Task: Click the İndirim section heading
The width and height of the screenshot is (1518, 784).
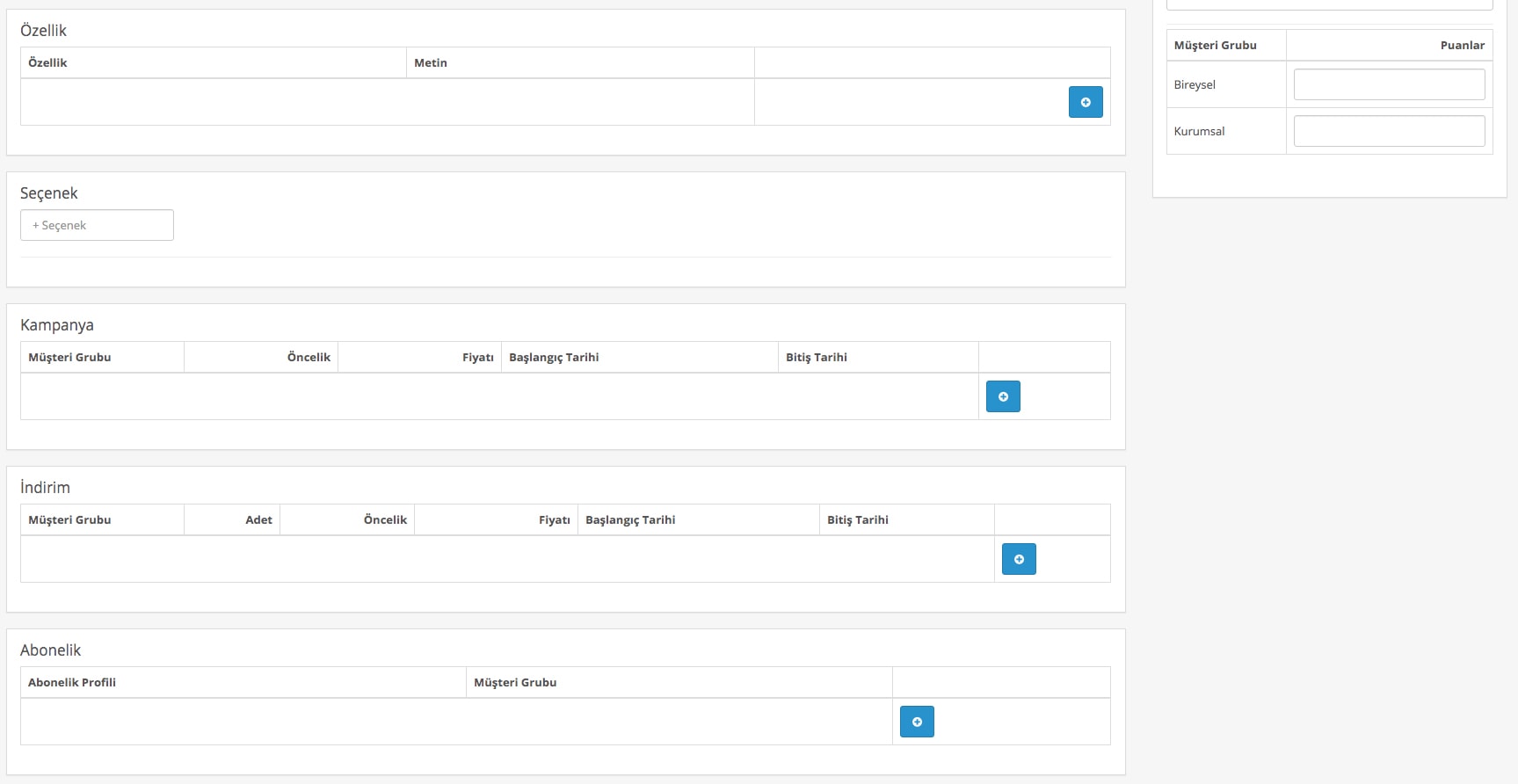Action: pyautogui.click(x=45, y=488)
